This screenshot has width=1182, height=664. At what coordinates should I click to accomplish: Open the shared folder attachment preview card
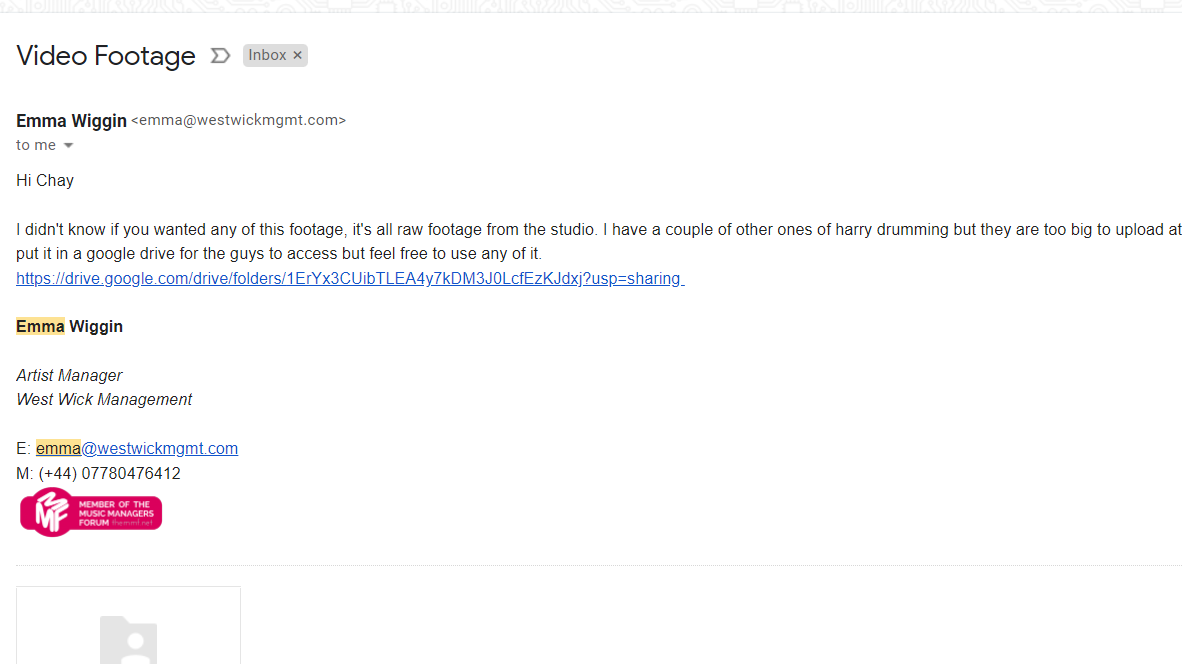point(128,625)
